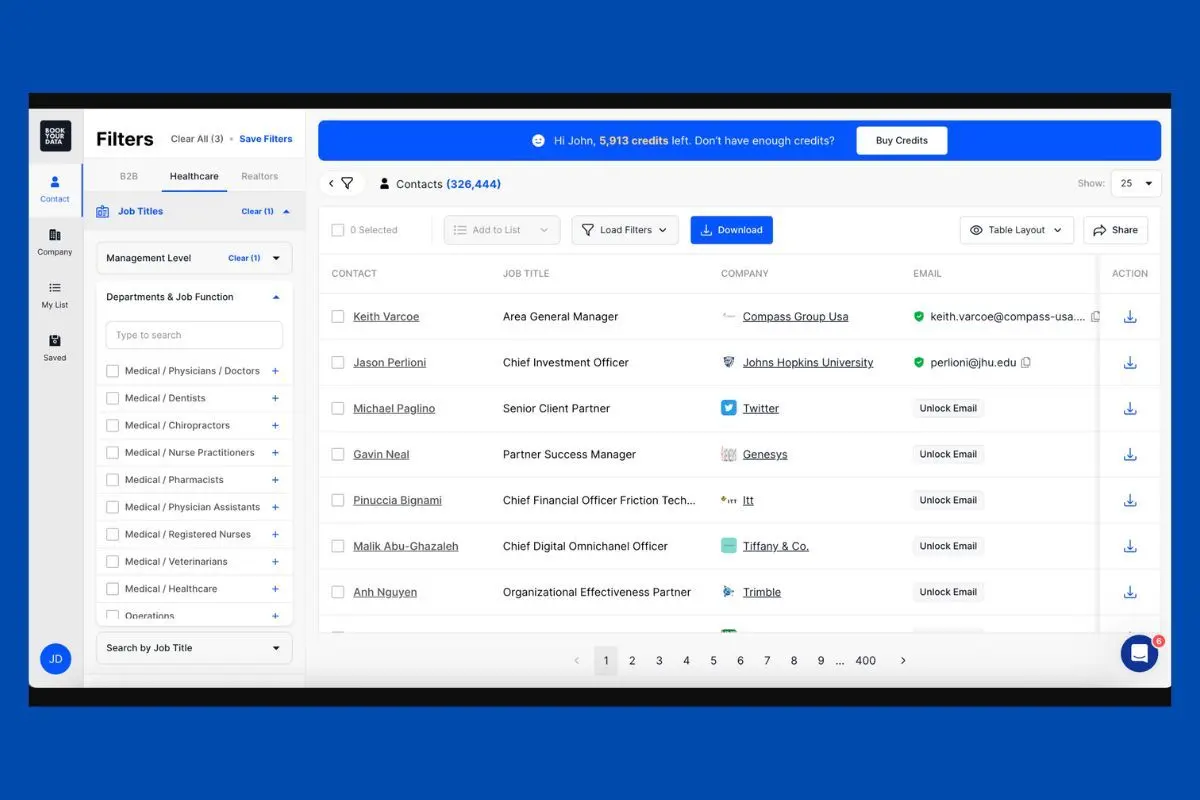Download Anh Nguyen's contact row
Screen dimensions: 1200x800
click(1130, 593)
